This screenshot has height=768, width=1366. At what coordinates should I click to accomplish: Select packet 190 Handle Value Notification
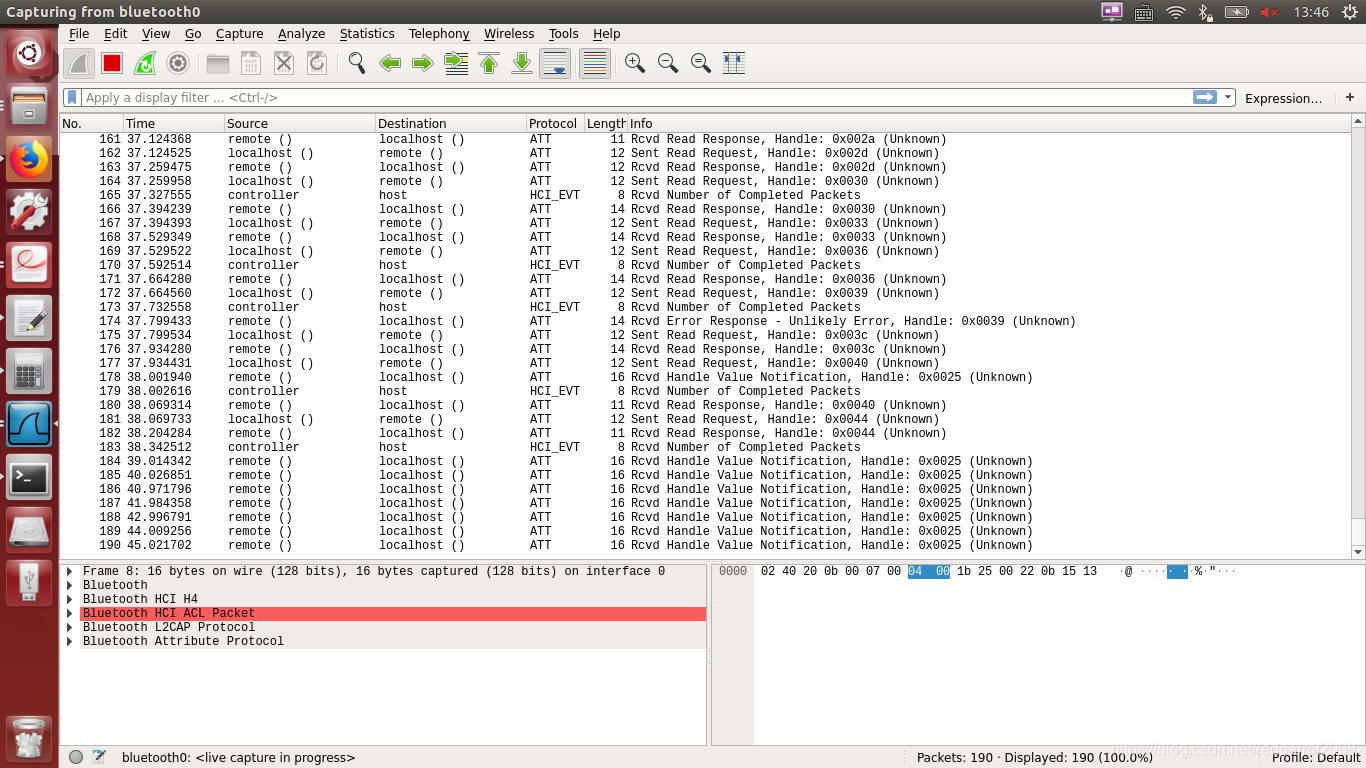[x=705, y=545]
